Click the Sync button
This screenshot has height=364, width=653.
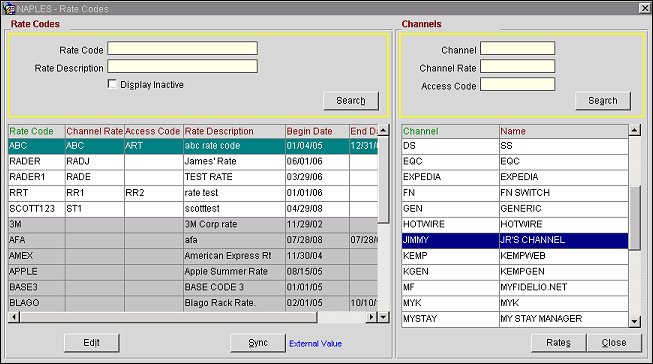258,343
